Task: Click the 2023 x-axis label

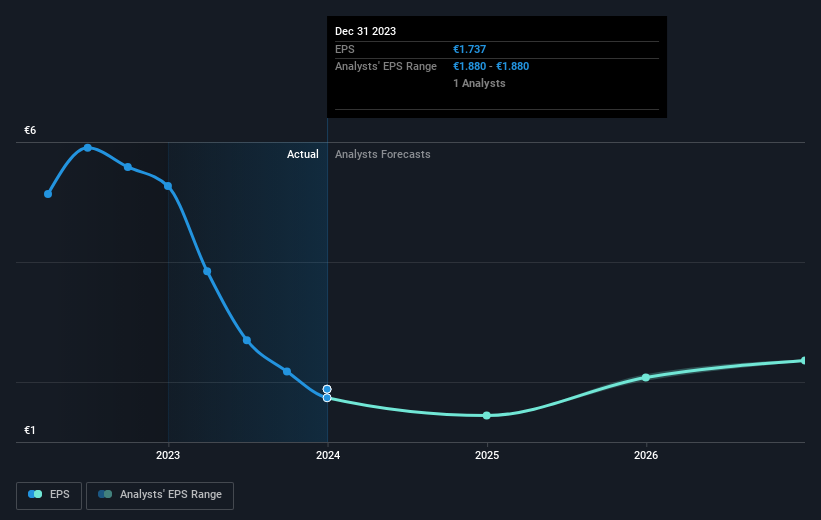Action: 168,455
